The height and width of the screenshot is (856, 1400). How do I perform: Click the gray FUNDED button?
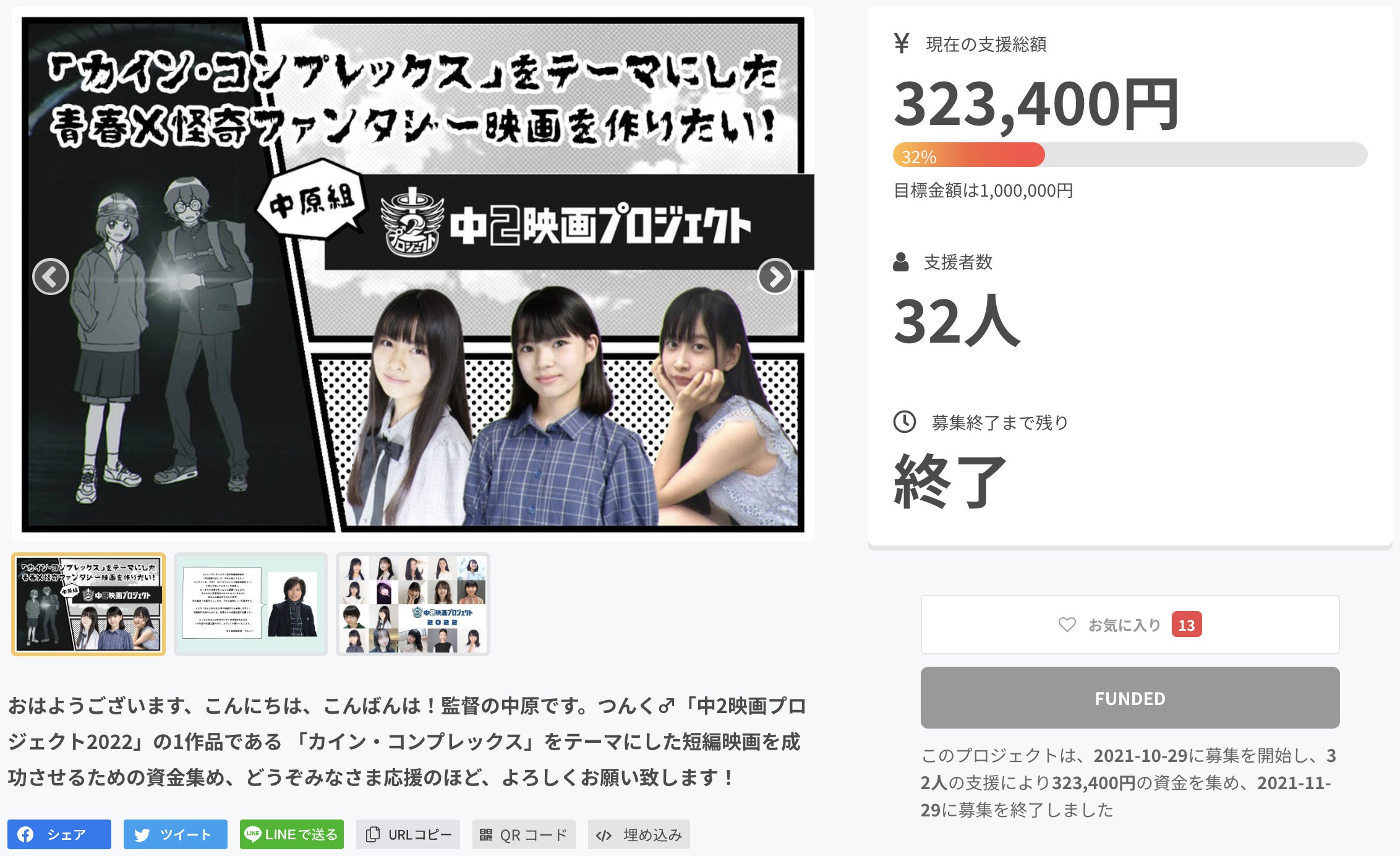pos(1130,698)
